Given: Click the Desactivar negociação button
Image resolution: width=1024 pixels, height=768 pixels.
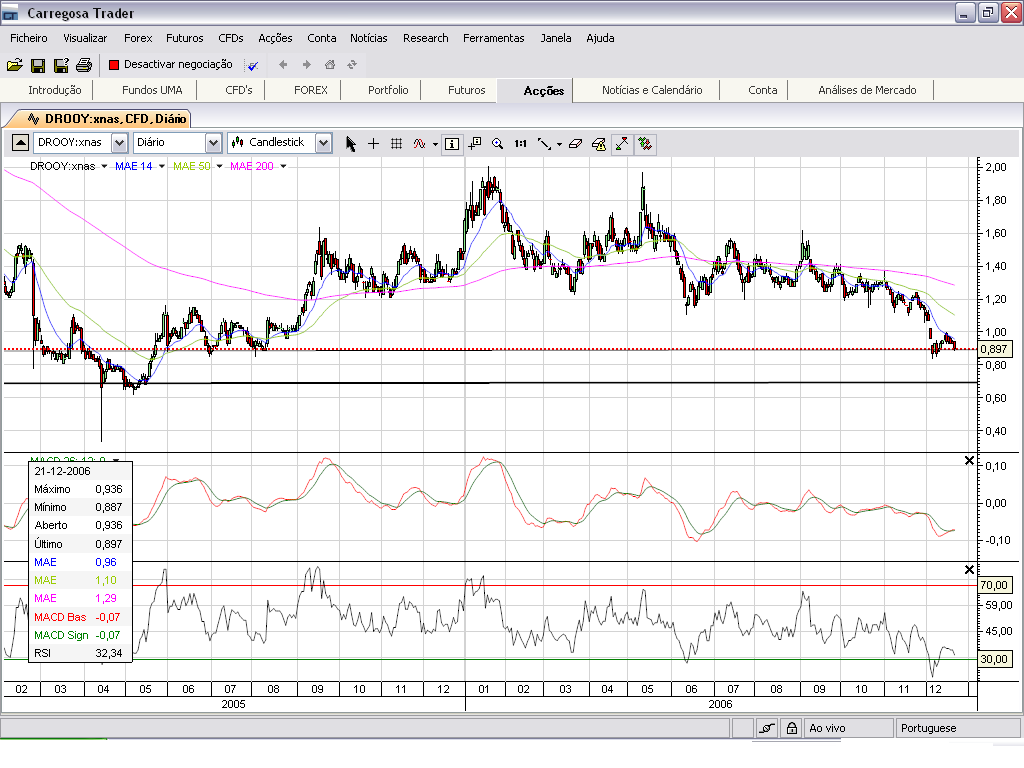Looking at the screenshot, I should coord(171,65).
